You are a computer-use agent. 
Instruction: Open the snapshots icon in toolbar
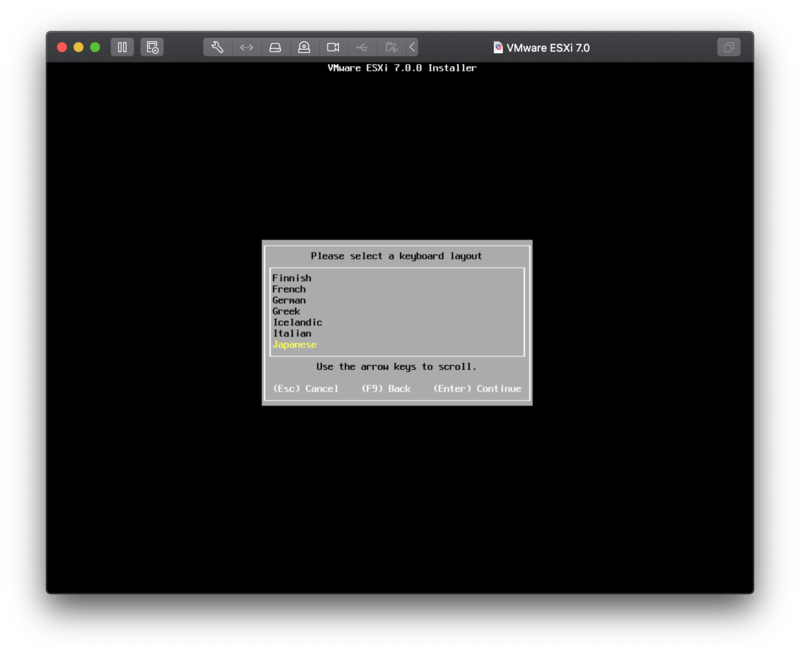(x=152, y=47)
